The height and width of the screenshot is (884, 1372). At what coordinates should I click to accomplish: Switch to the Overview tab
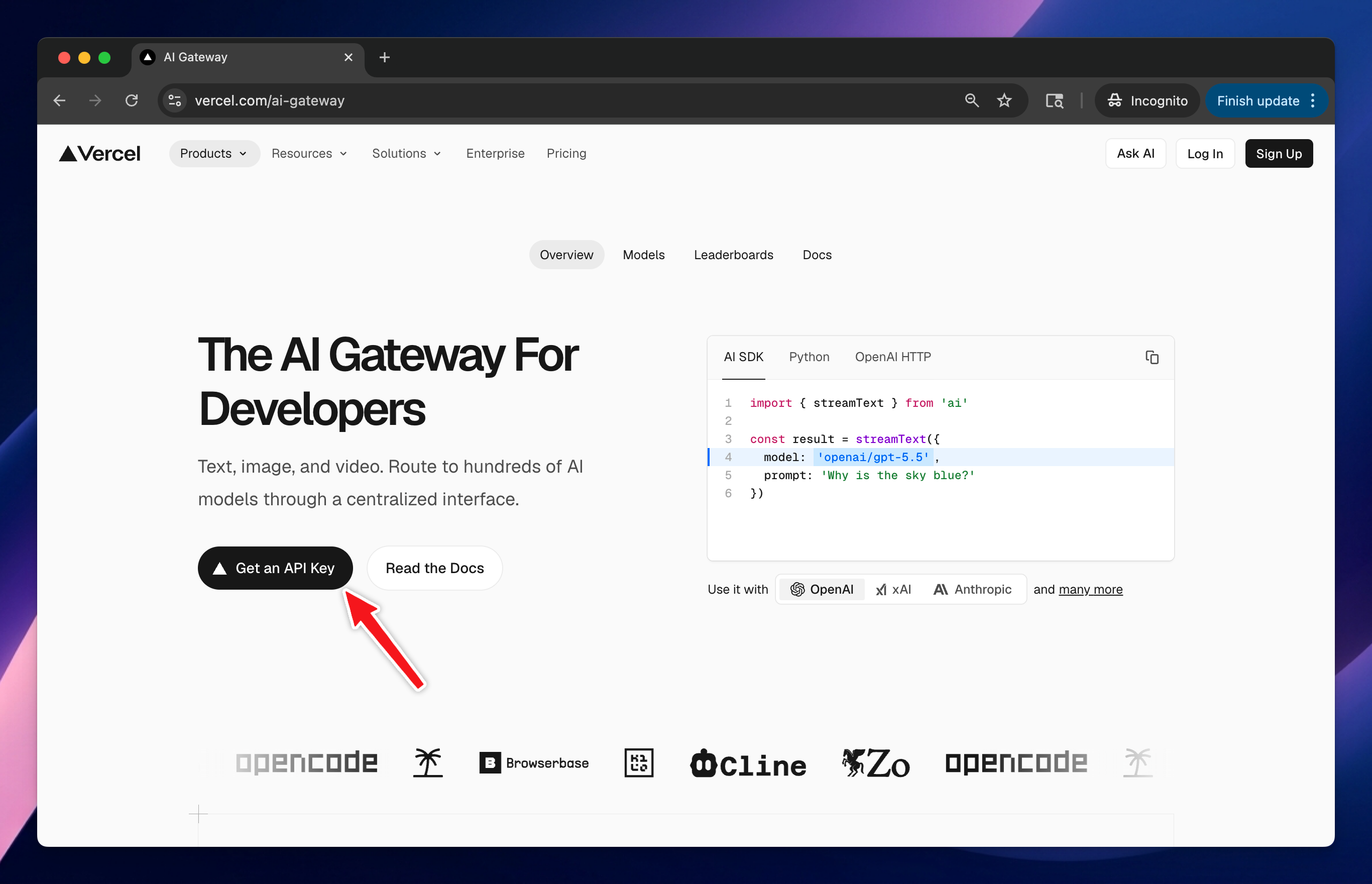coord(566,255)
